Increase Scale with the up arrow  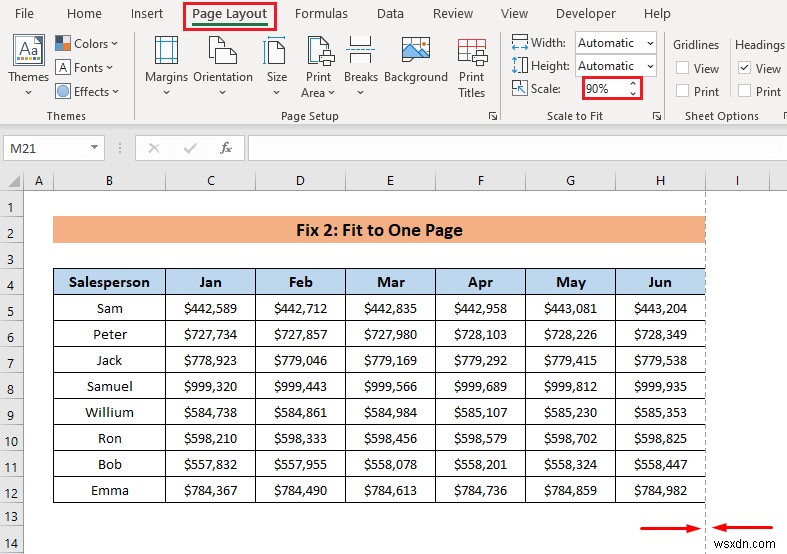click(632, 84)
